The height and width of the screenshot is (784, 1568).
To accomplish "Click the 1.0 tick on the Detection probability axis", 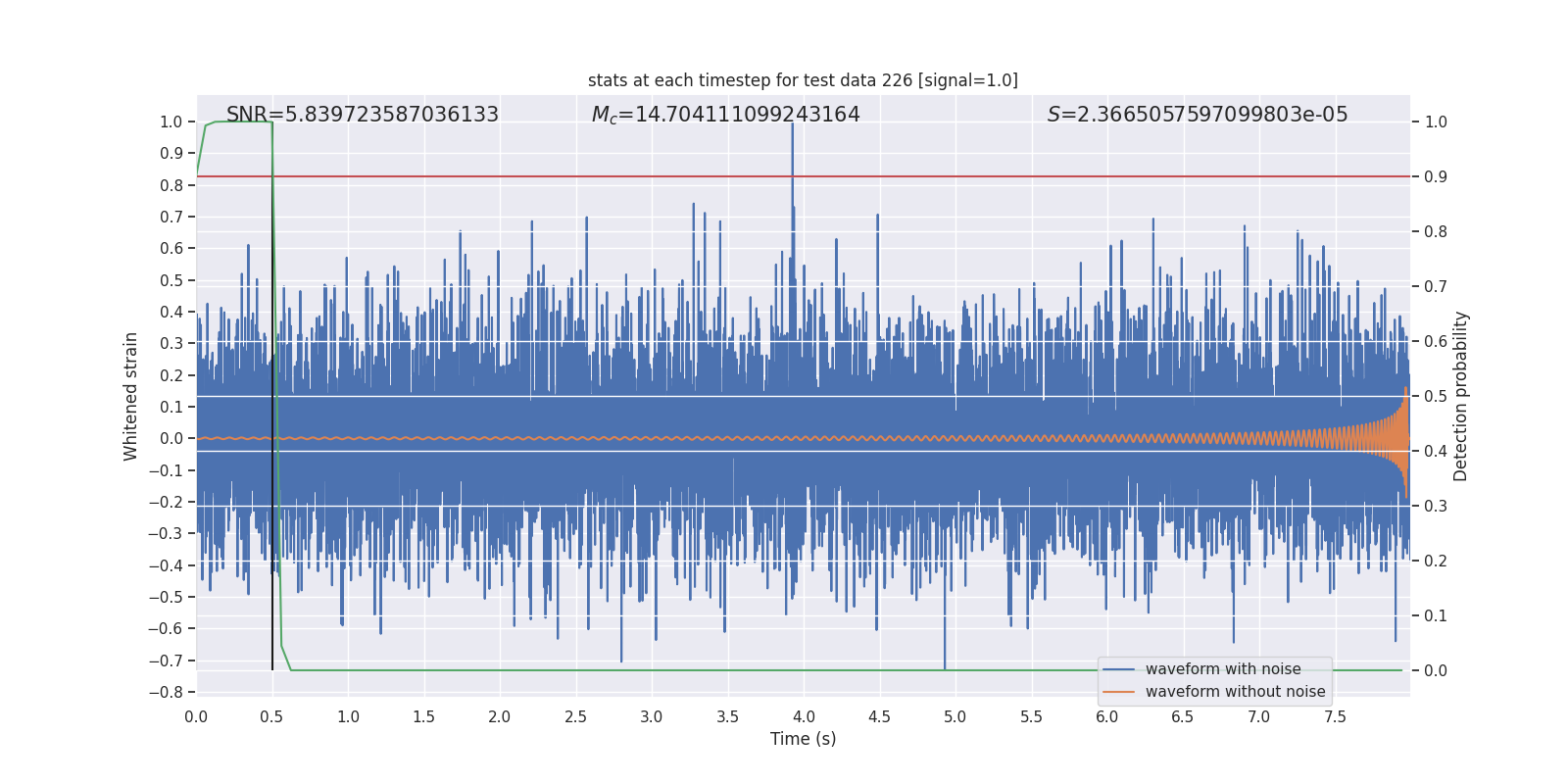I will click(1436, 122).
